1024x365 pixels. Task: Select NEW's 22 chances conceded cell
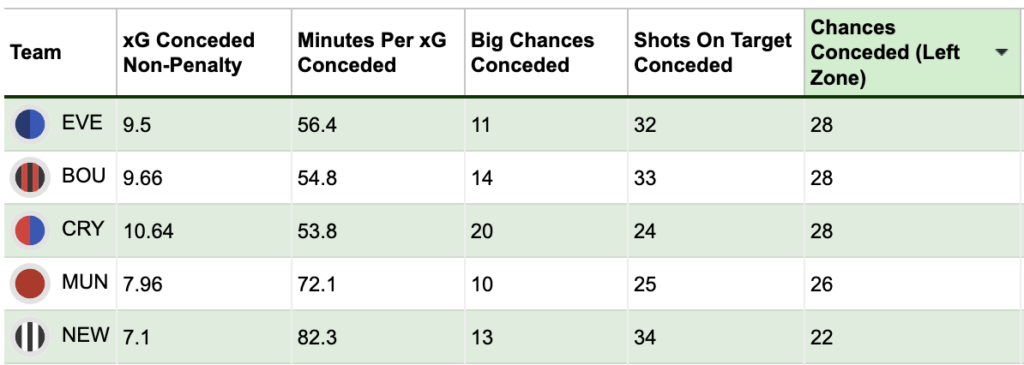pyautogui.click(x=821, y=338)
